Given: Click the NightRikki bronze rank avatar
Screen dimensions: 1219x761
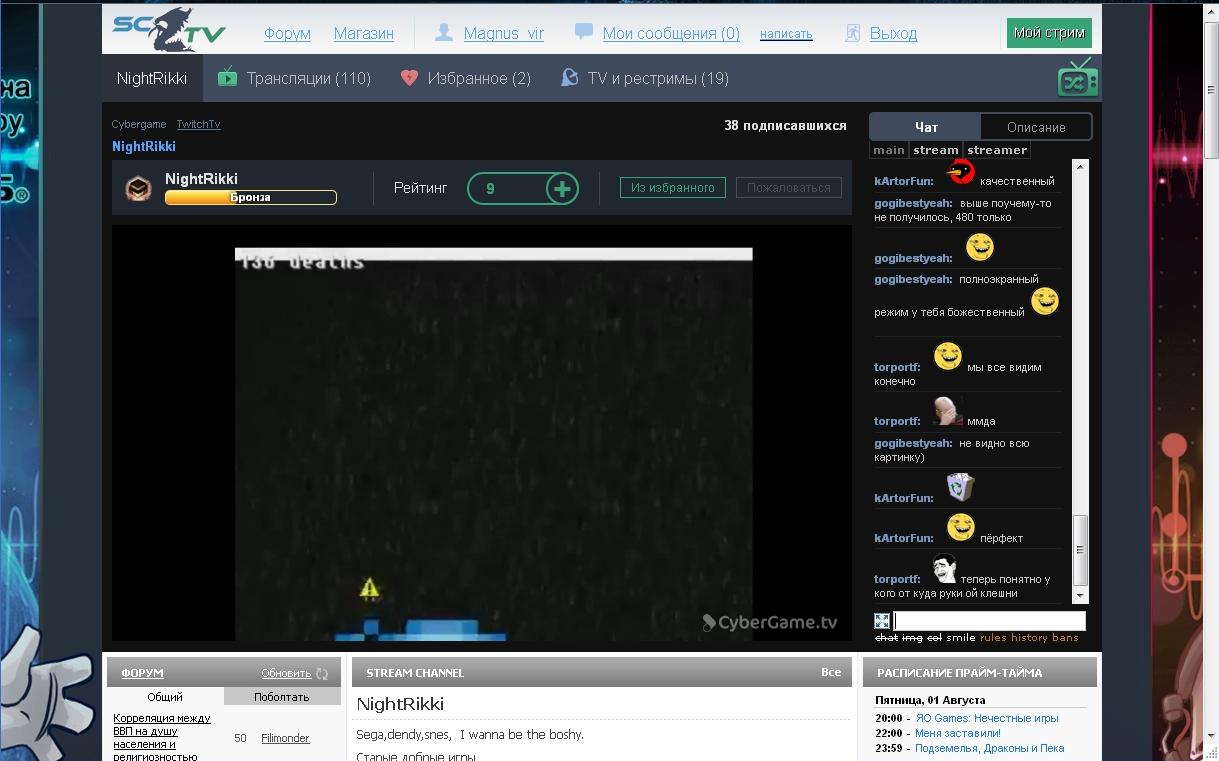Looking at the screenshot, I should click(138, 188).
